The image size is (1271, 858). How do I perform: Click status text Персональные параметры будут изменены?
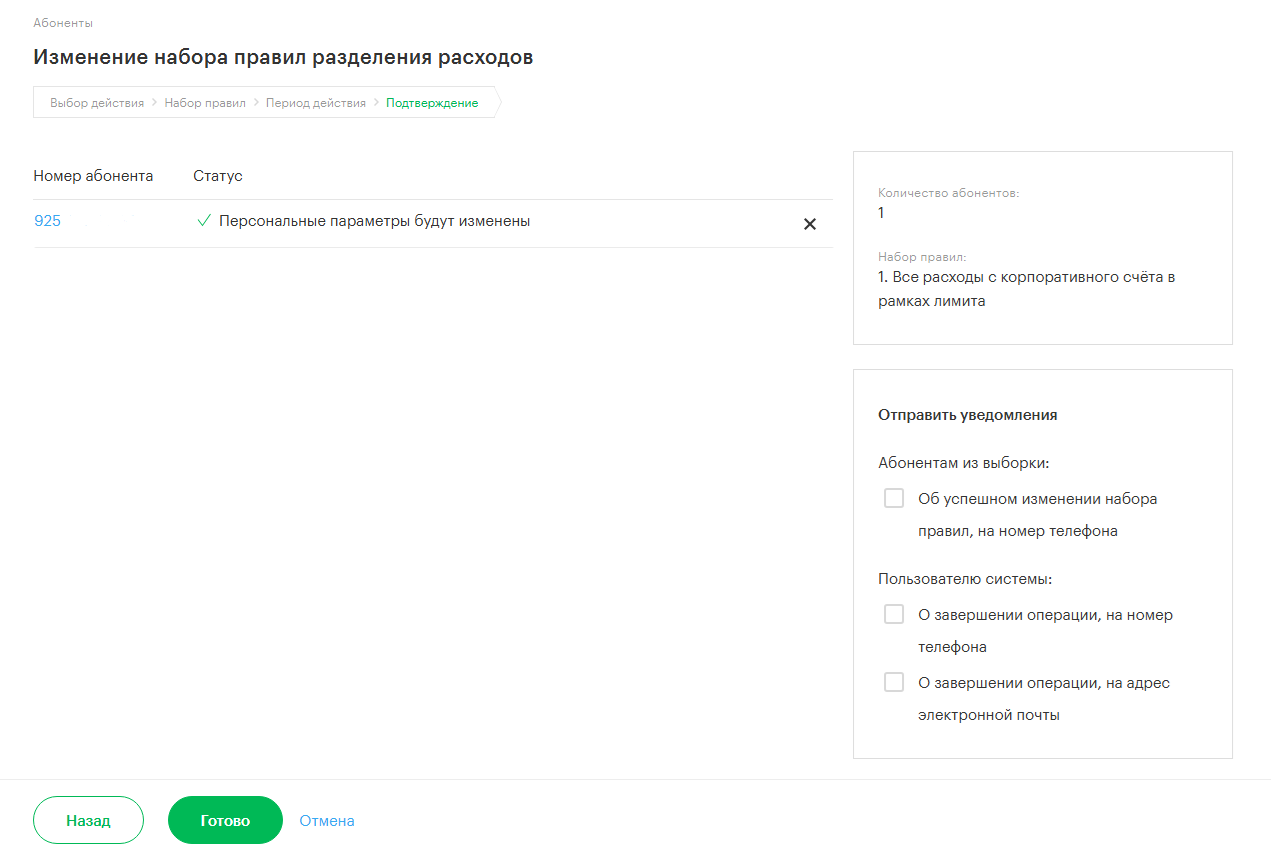click(x=374, y=221)
